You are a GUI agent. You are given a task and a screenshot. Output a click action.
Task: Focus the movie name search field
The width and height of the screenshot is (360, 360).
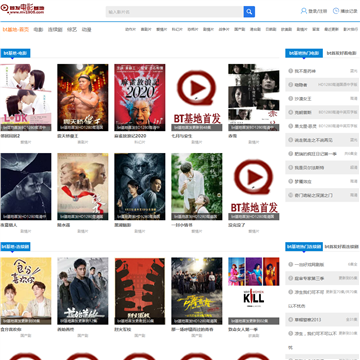click(x=174, y=12)
